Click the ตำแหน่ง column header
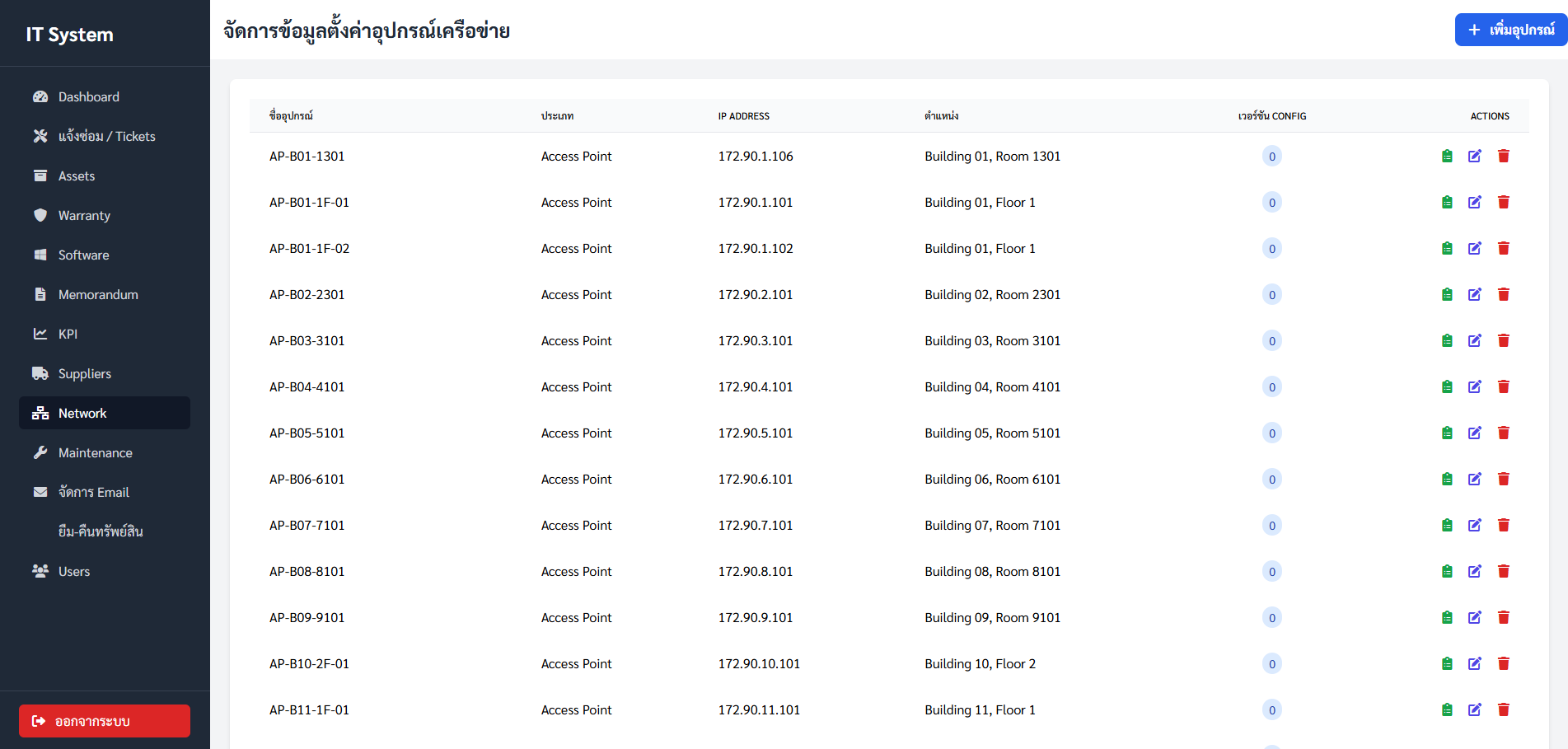The image size is (1568, 749). 942,116
